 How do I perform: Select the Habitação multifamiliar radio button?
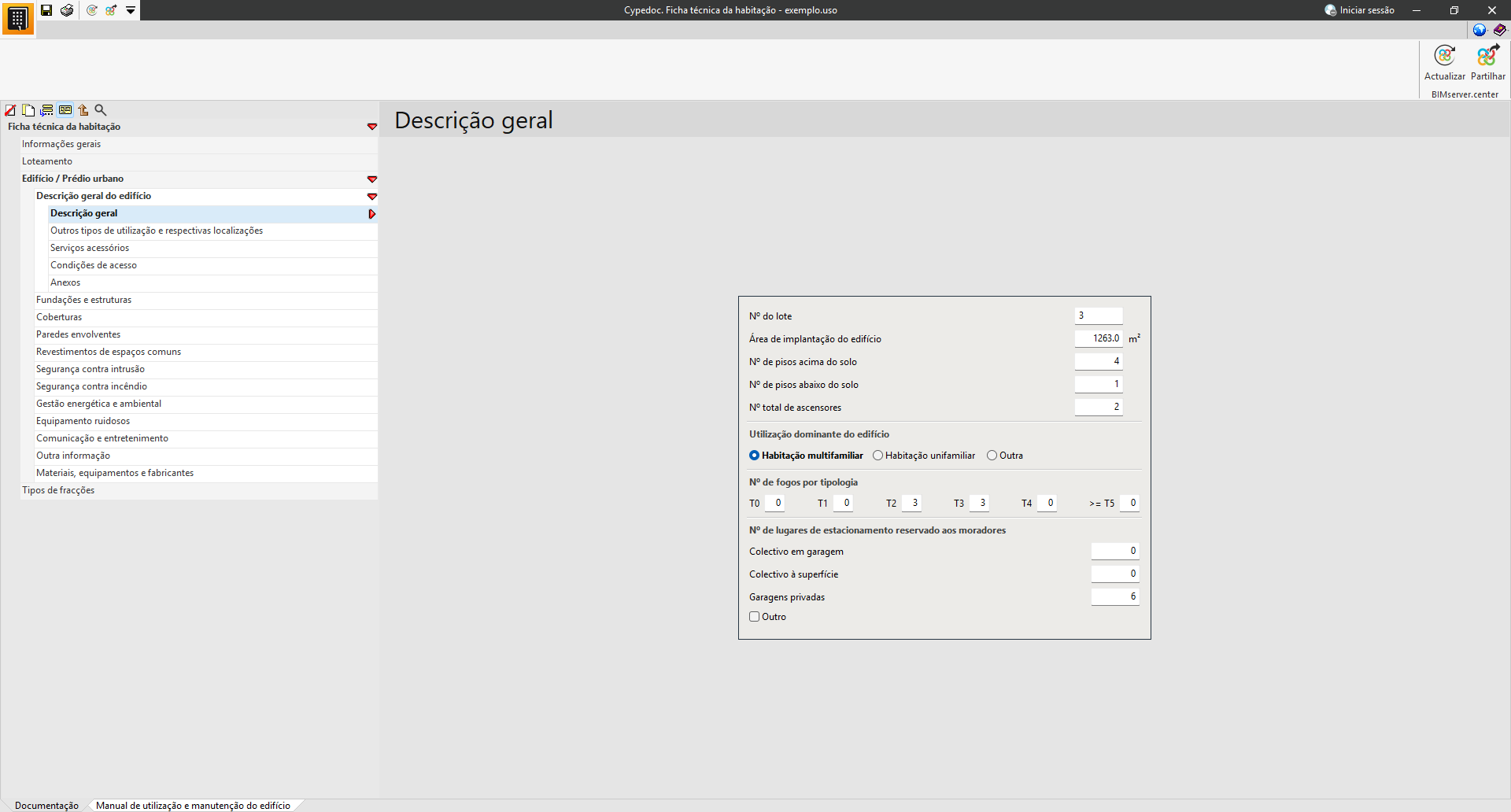click(x=754, y=456)
